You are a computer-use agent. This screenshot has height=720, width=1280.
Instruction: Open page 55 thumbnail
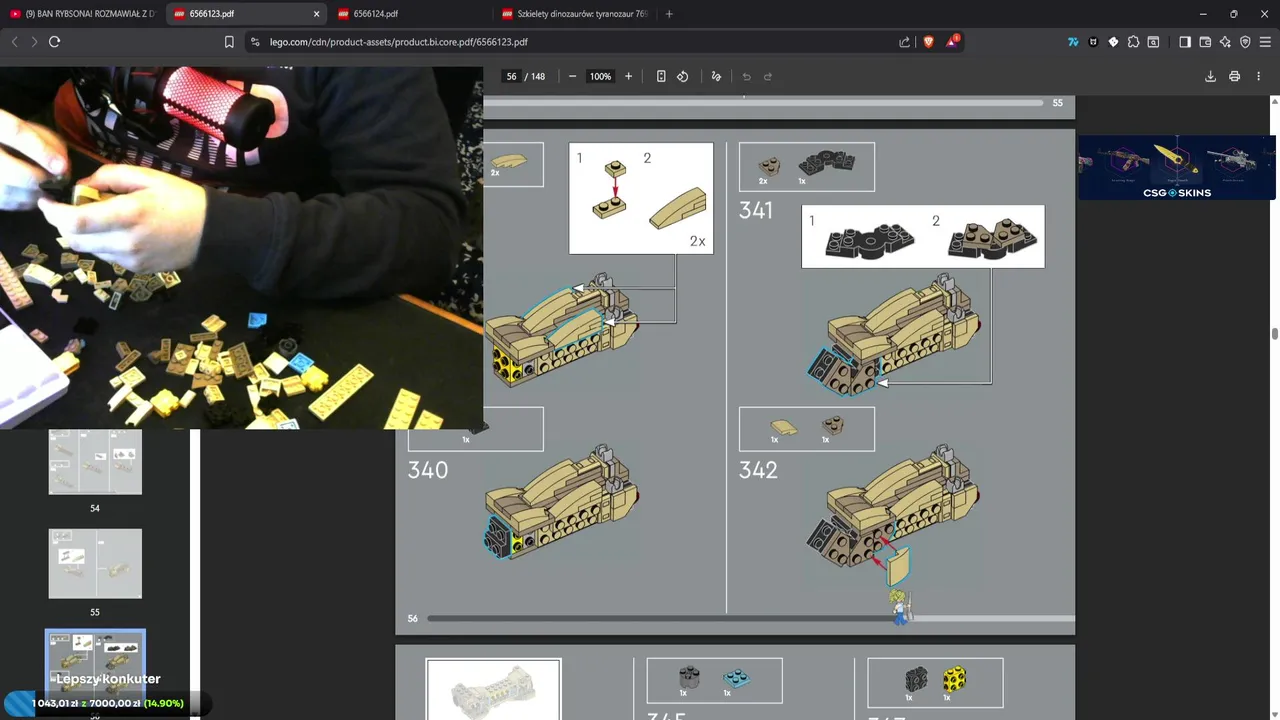point(95,564)
